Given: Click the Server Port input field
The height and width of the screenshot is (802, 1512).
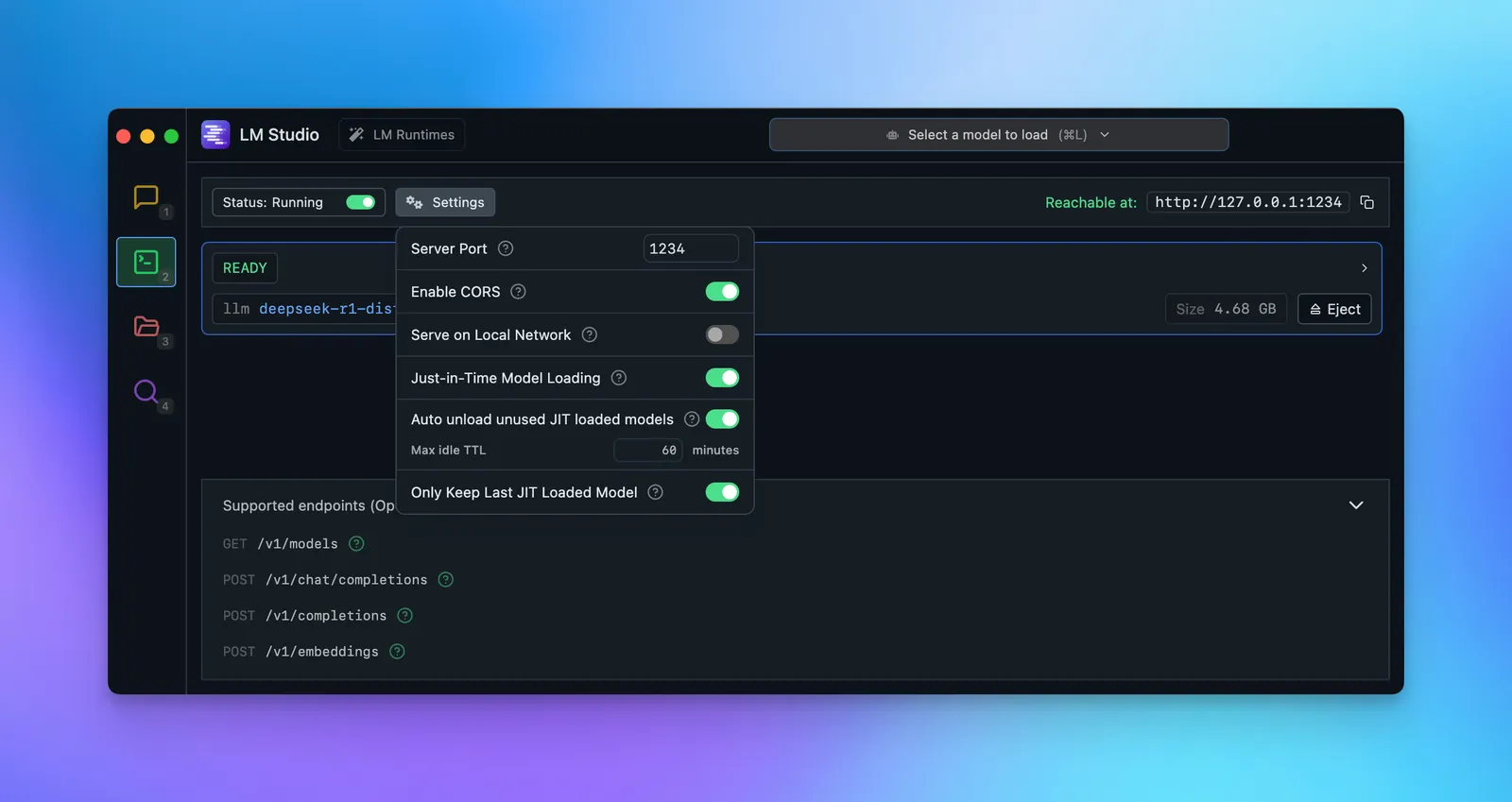Looking at the screenshot, I should [x=690, y=248].
